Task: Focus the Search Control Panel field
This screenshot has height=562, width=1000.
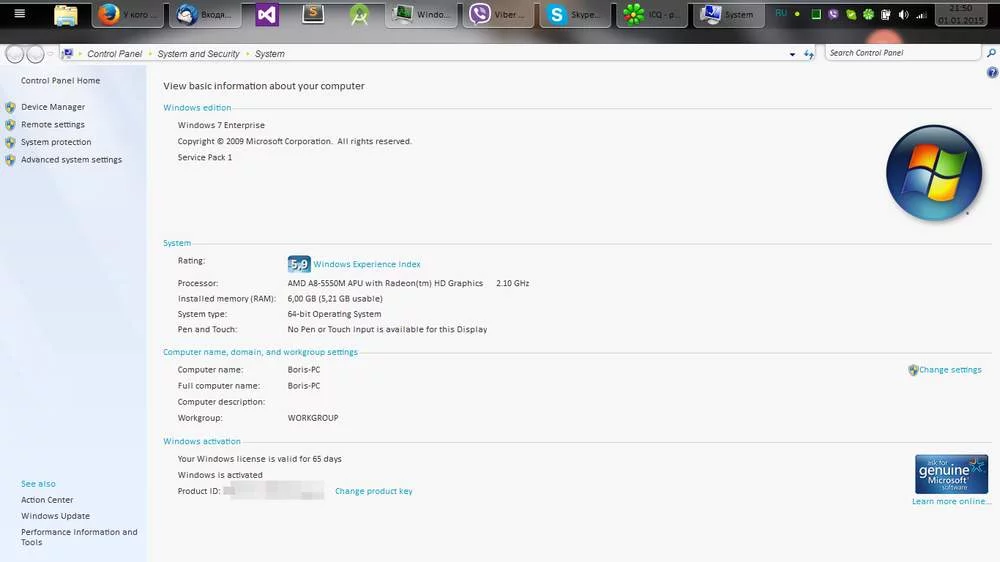Action: [902, 53]
